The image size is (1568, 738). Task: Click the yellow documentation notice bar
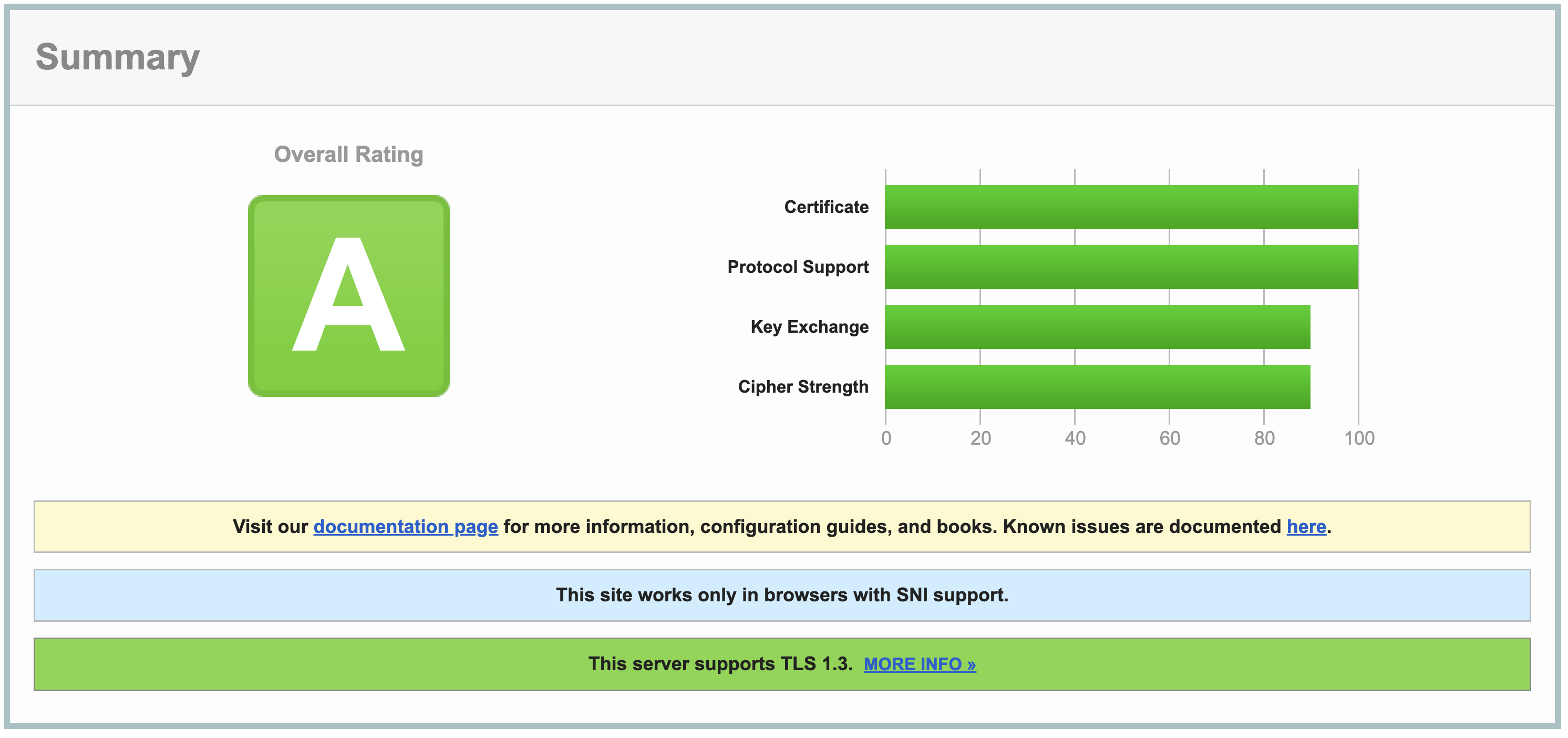[784, 527]
